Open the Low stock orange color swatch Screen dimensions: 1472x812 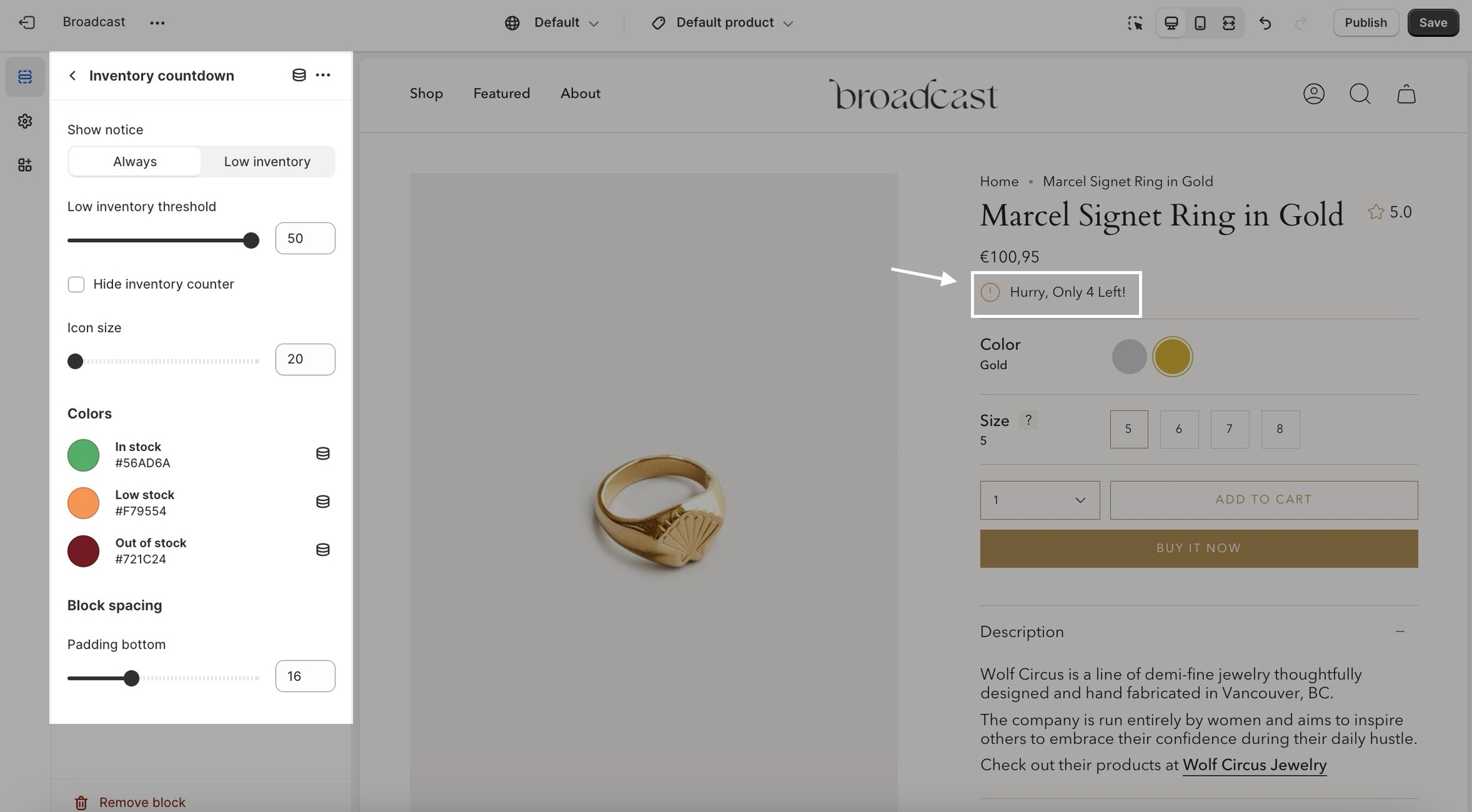[x=83, y=503]
